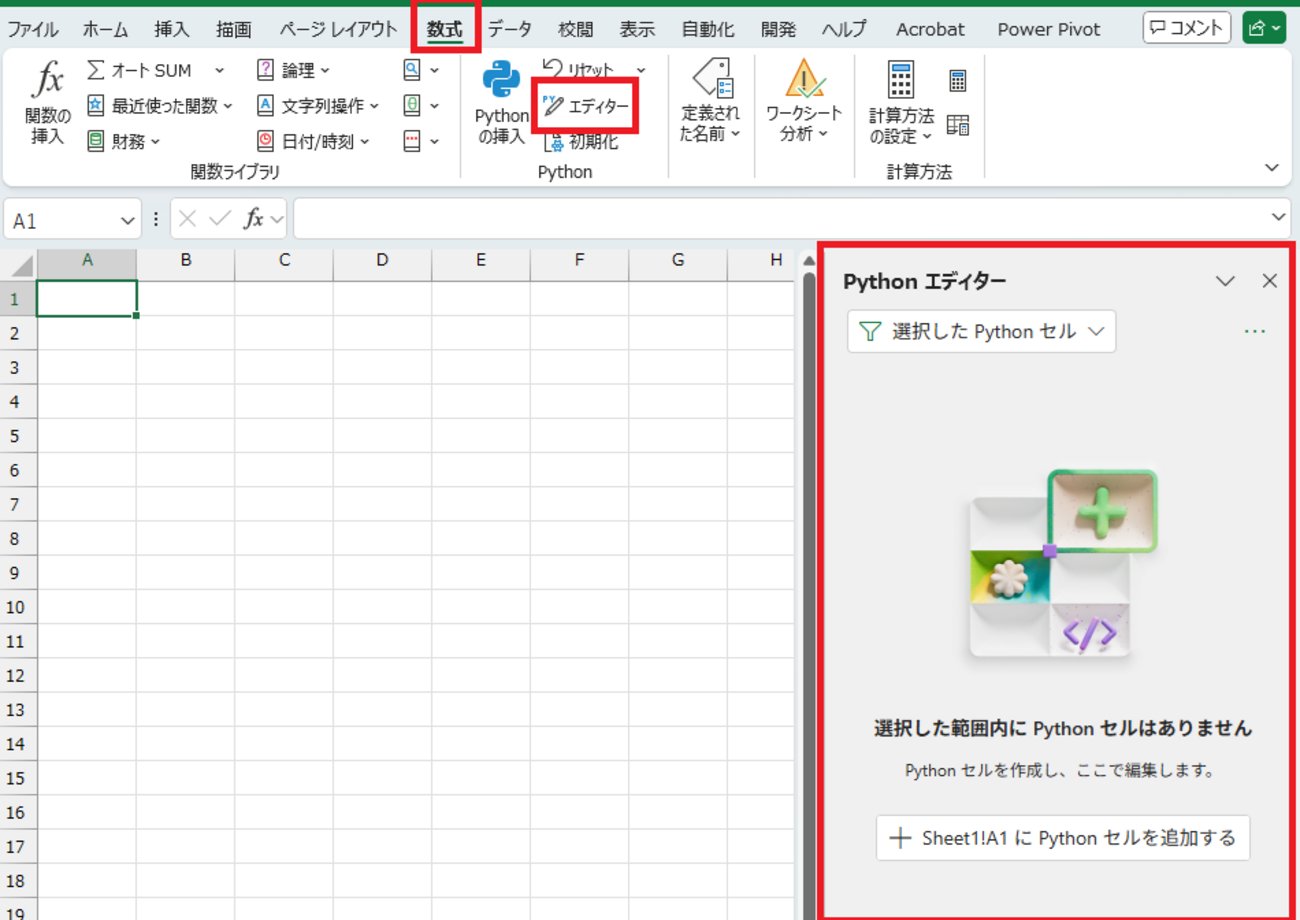
Task: Switch to the 校閲 tab
Action: tap(575, 29)
